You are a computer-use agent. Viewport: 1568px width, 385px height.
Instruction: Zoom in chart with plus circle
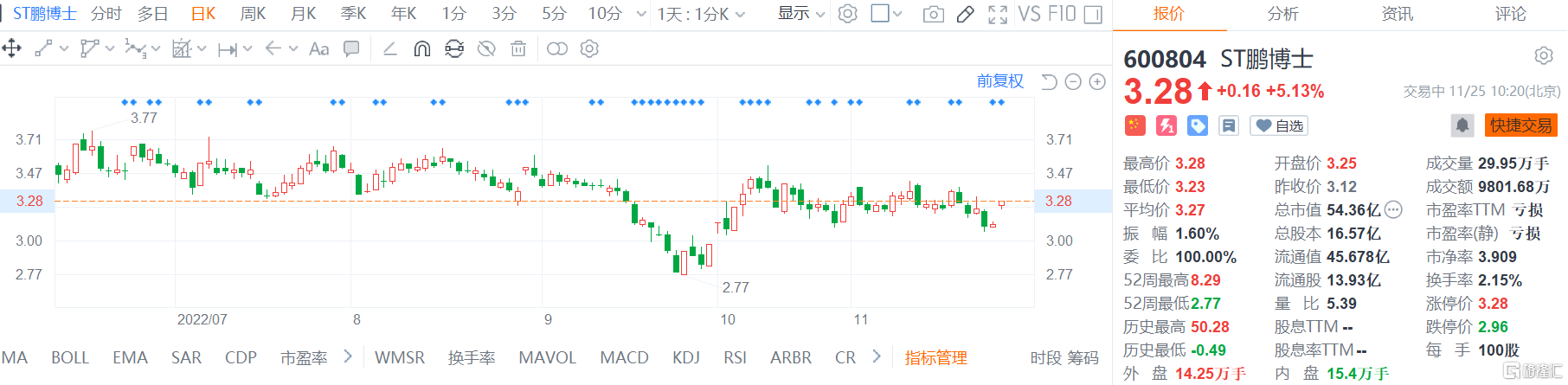click(1097, 81)
